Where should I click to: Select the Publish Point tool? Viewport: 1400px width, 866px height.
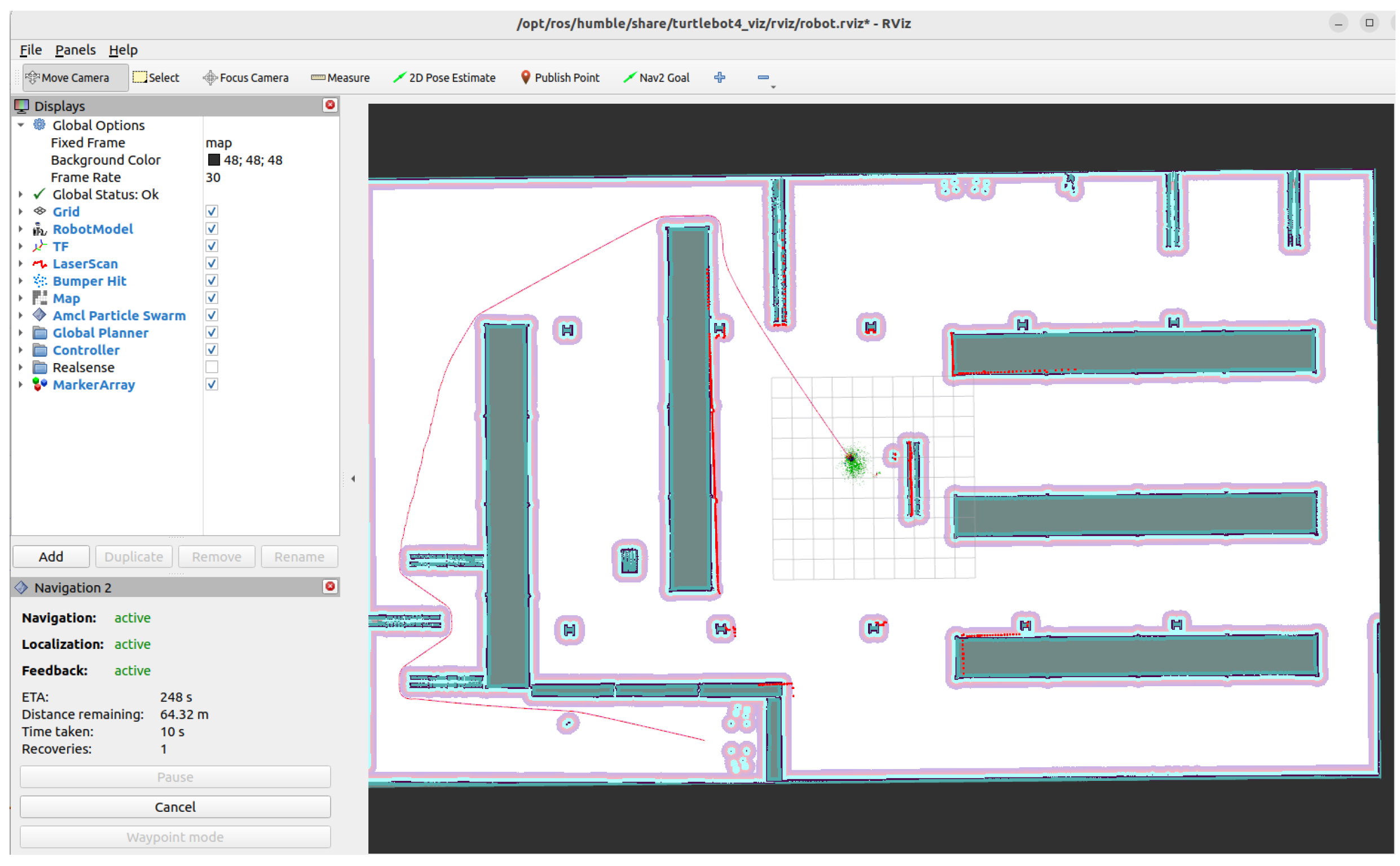tap(559, 77)
